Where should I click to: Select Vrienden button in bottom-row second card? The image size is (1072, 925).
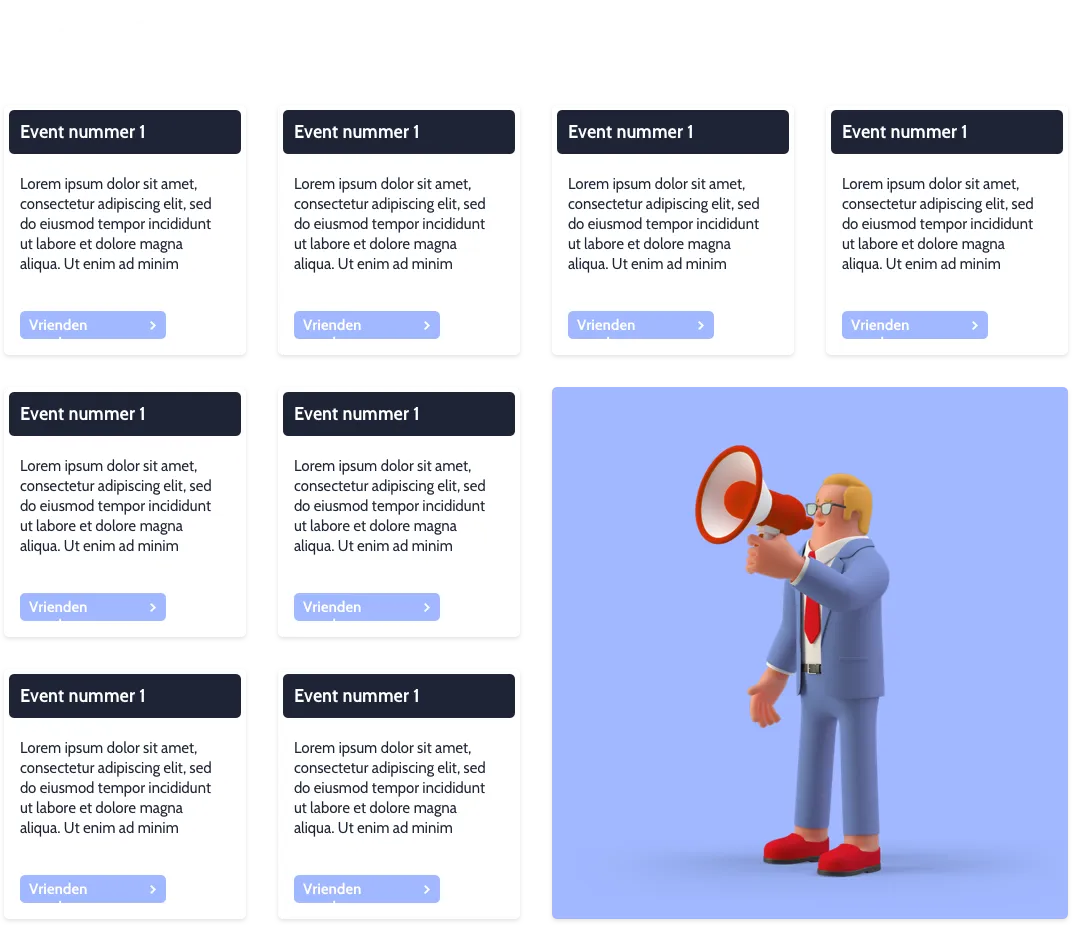point(367,889)
